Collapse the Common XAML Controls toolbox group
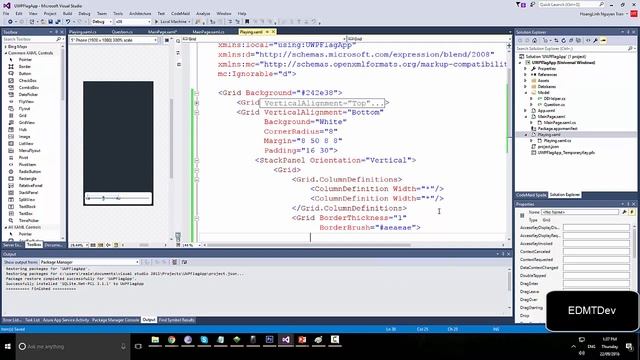Viewport: 640px width, 360px height. (x=6, y=53)
